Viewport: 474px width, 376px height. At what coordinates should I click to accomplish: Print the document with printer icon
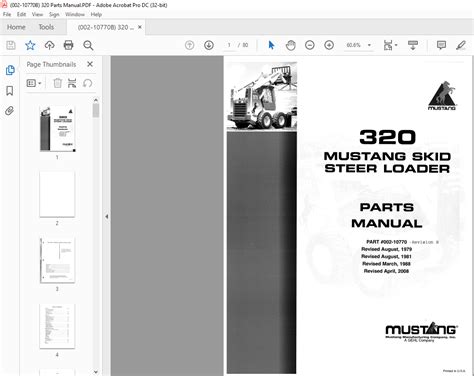pos(69,45)
